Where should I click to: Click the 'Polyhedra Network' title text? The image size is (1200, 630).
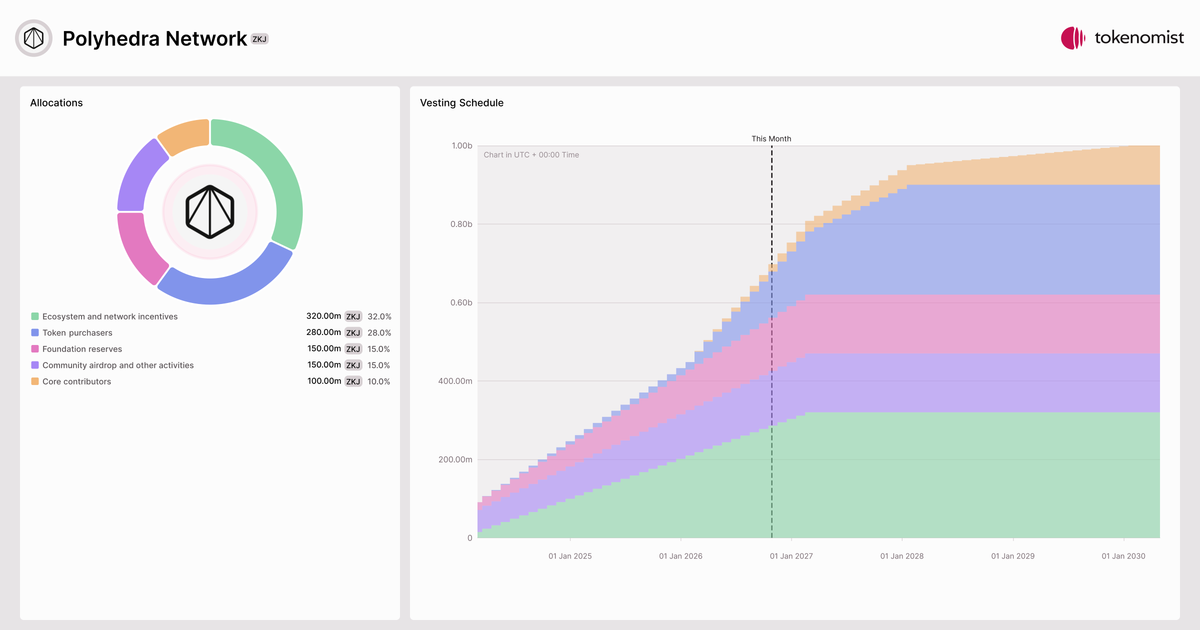pyautogui.click(x=154, y=39)
